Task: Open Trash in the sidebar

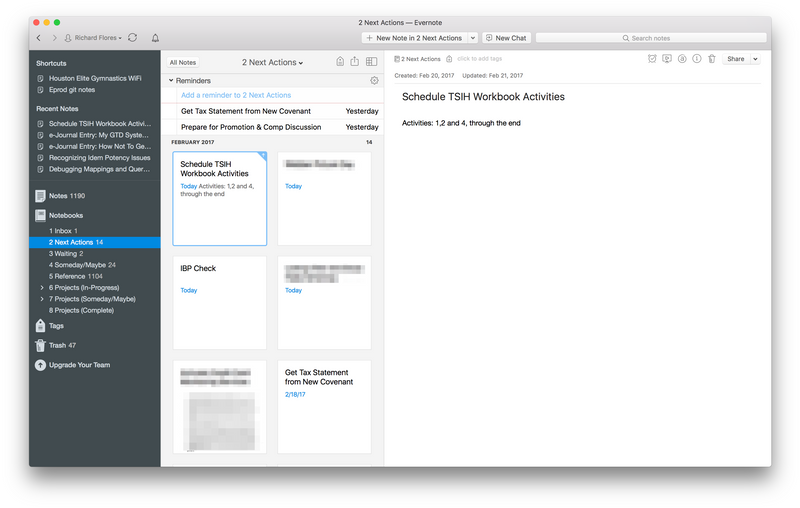Action: pyautogui.click(x=56, y=345)
